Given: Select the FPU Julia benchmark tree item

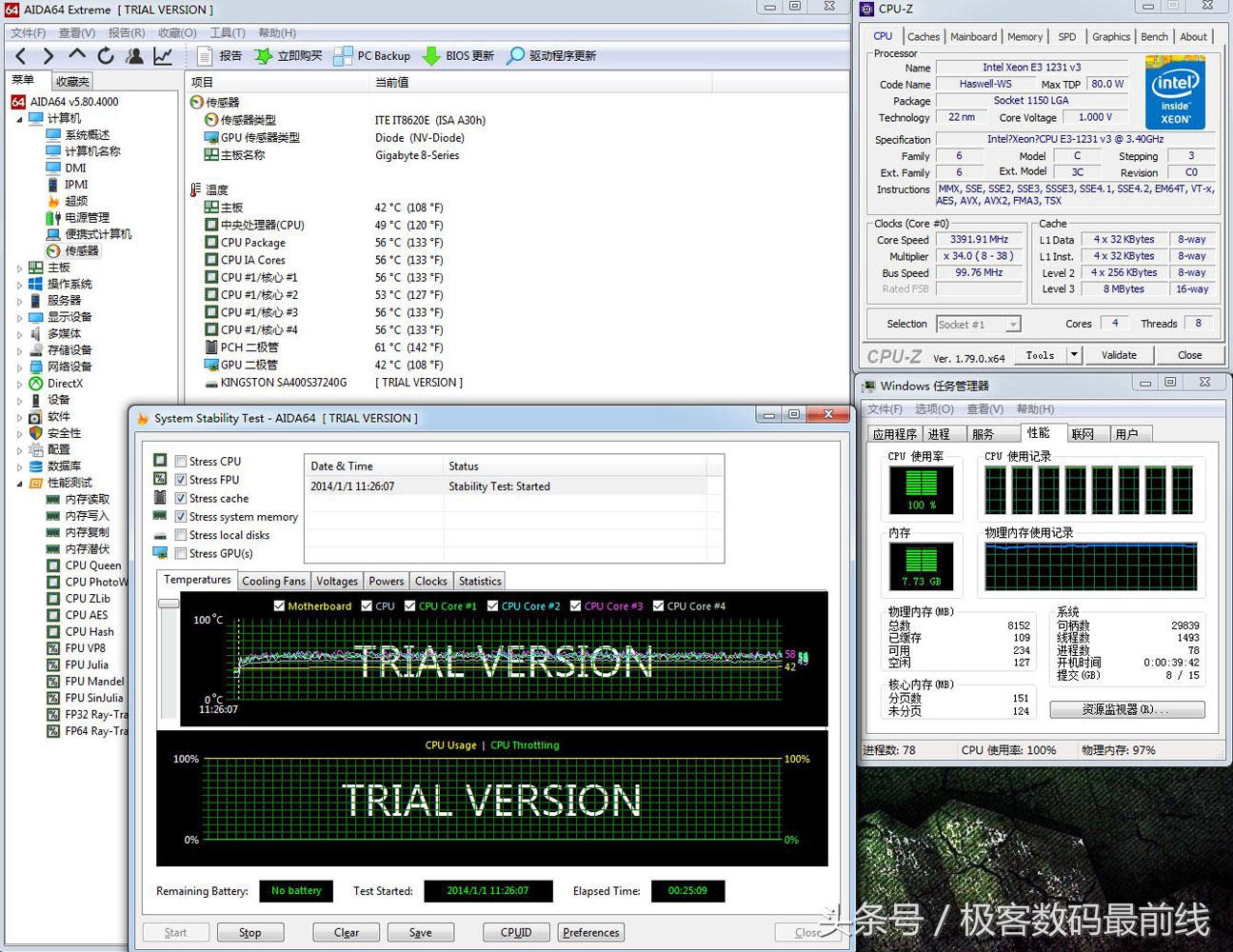Looking at the screenshot, I should point(87,665).
